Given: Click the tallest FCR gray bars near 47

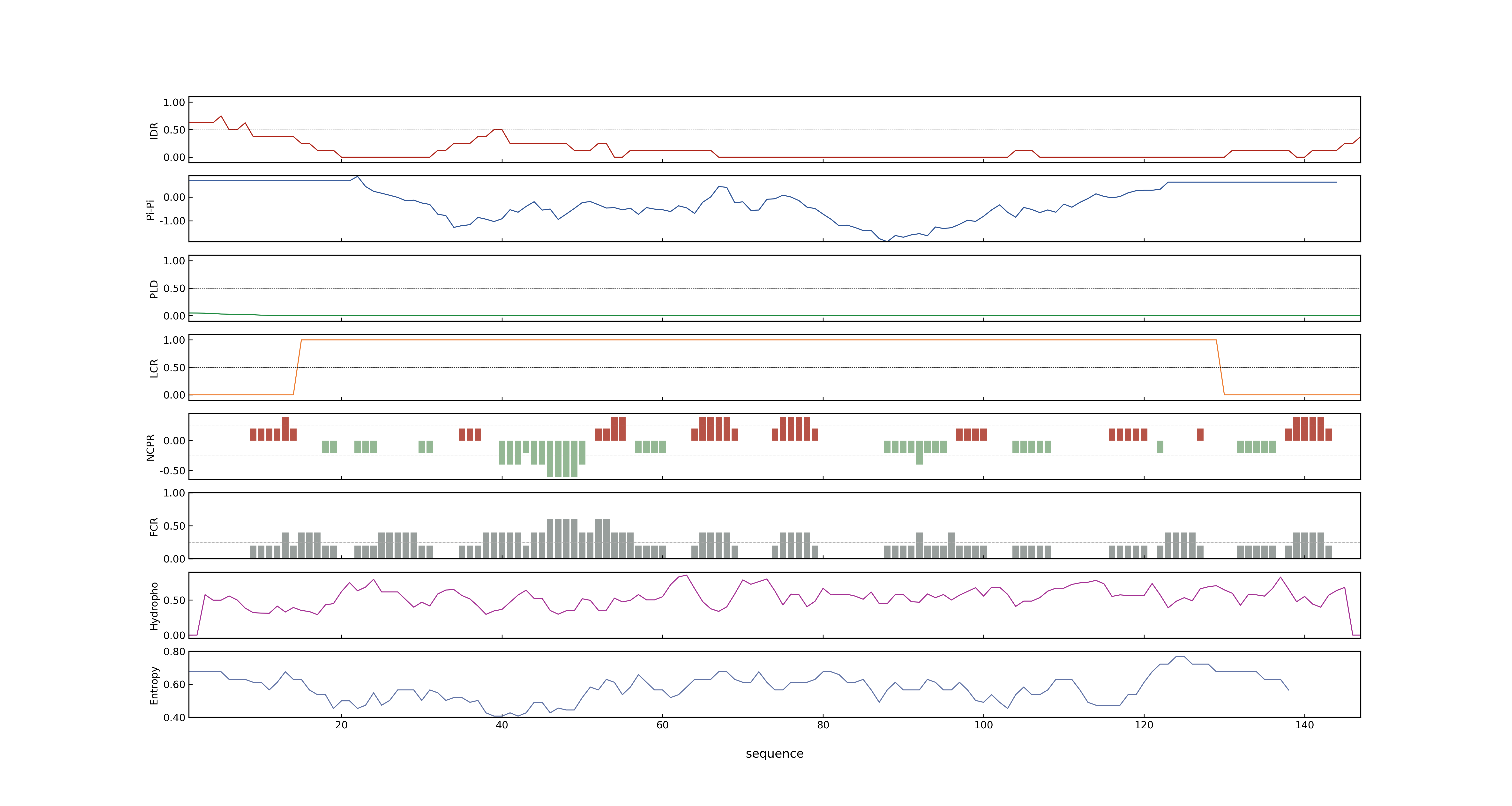Looking at the screenshot, I should 562,539.
